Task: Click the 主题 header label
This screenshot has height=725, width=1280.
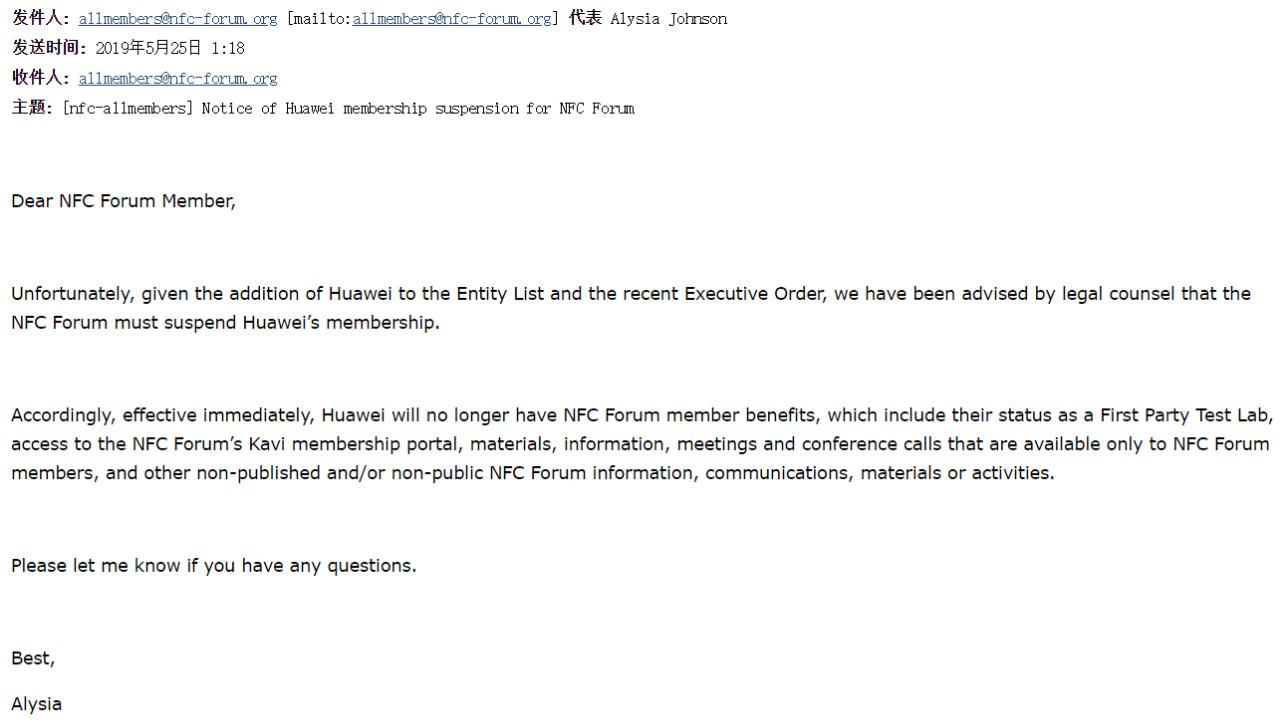Action: pos(32,108)
